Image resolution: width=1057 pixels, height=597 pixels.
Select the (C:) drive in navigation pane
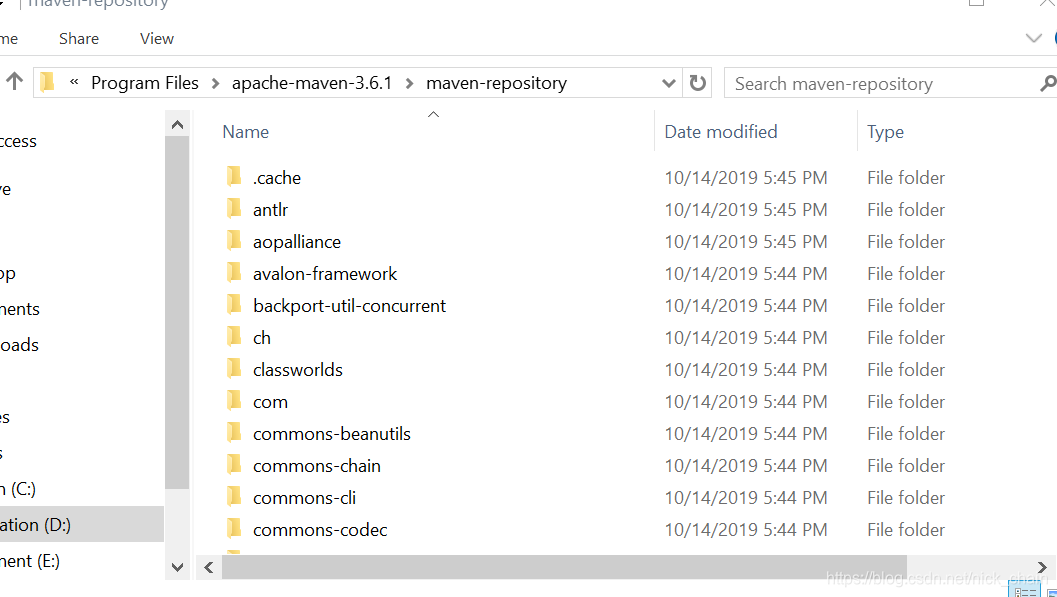18,489
